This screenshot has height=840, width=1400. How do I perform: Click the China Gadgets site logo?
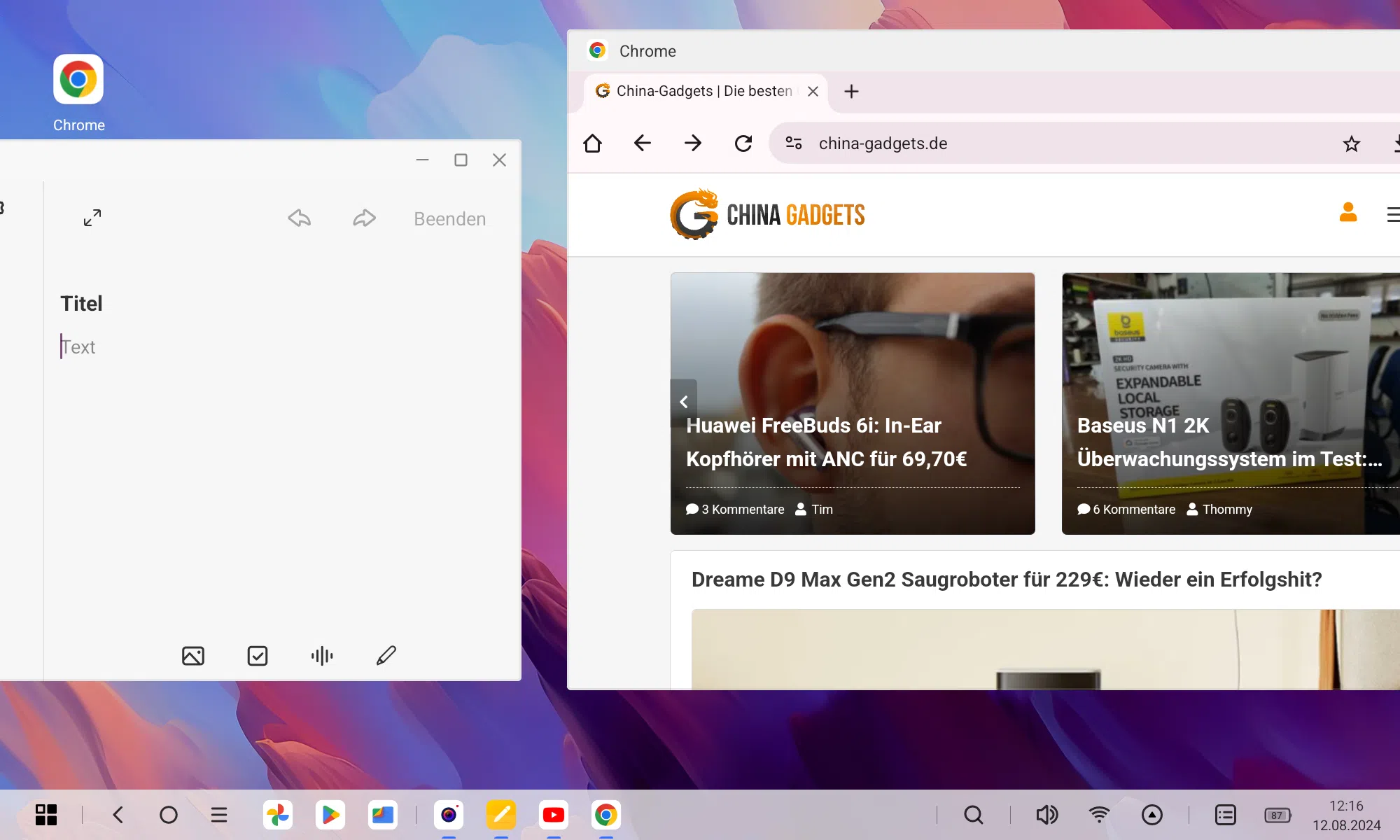click(767, 214)
